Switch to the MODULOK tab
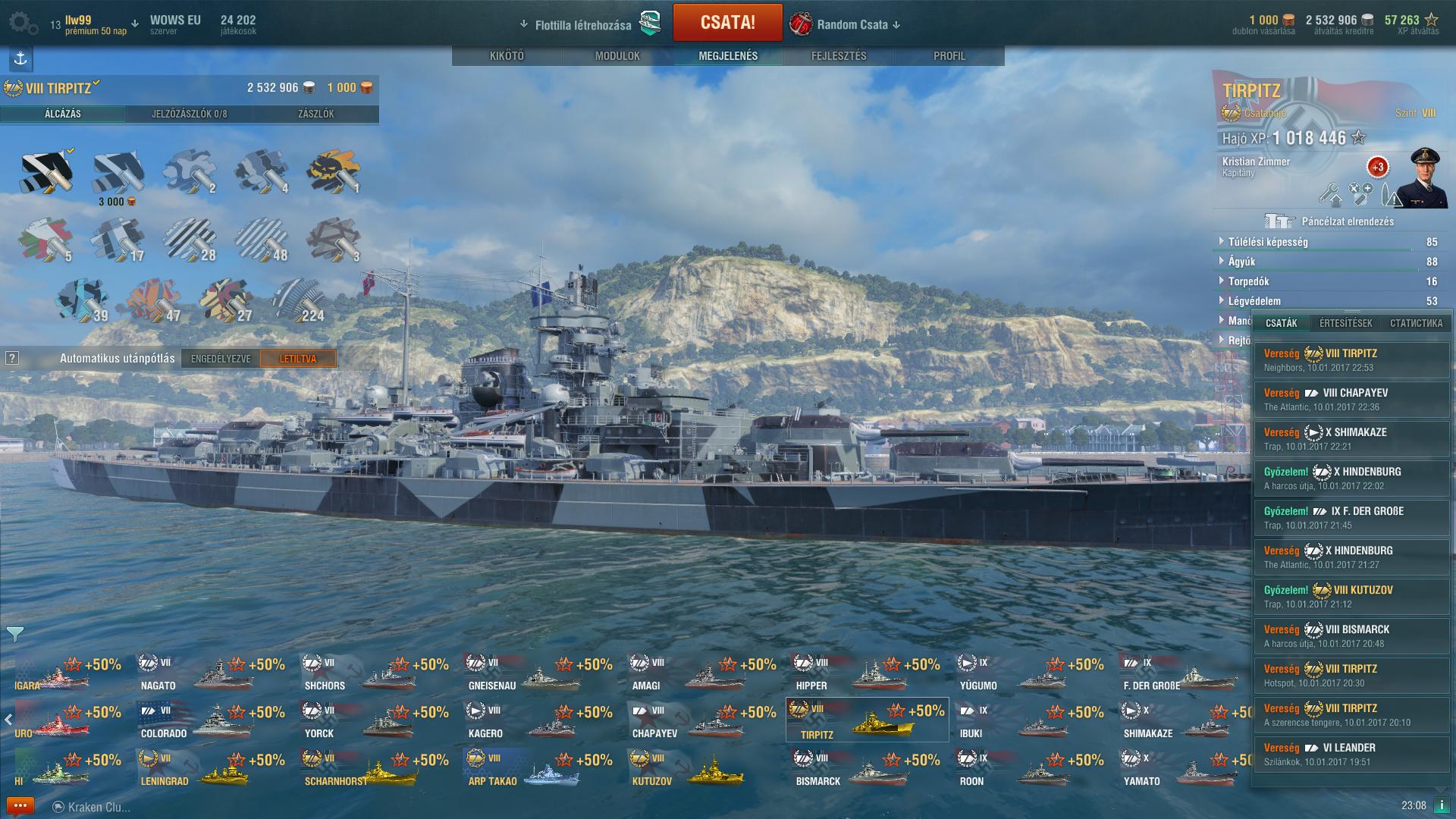 click(617, 56)
